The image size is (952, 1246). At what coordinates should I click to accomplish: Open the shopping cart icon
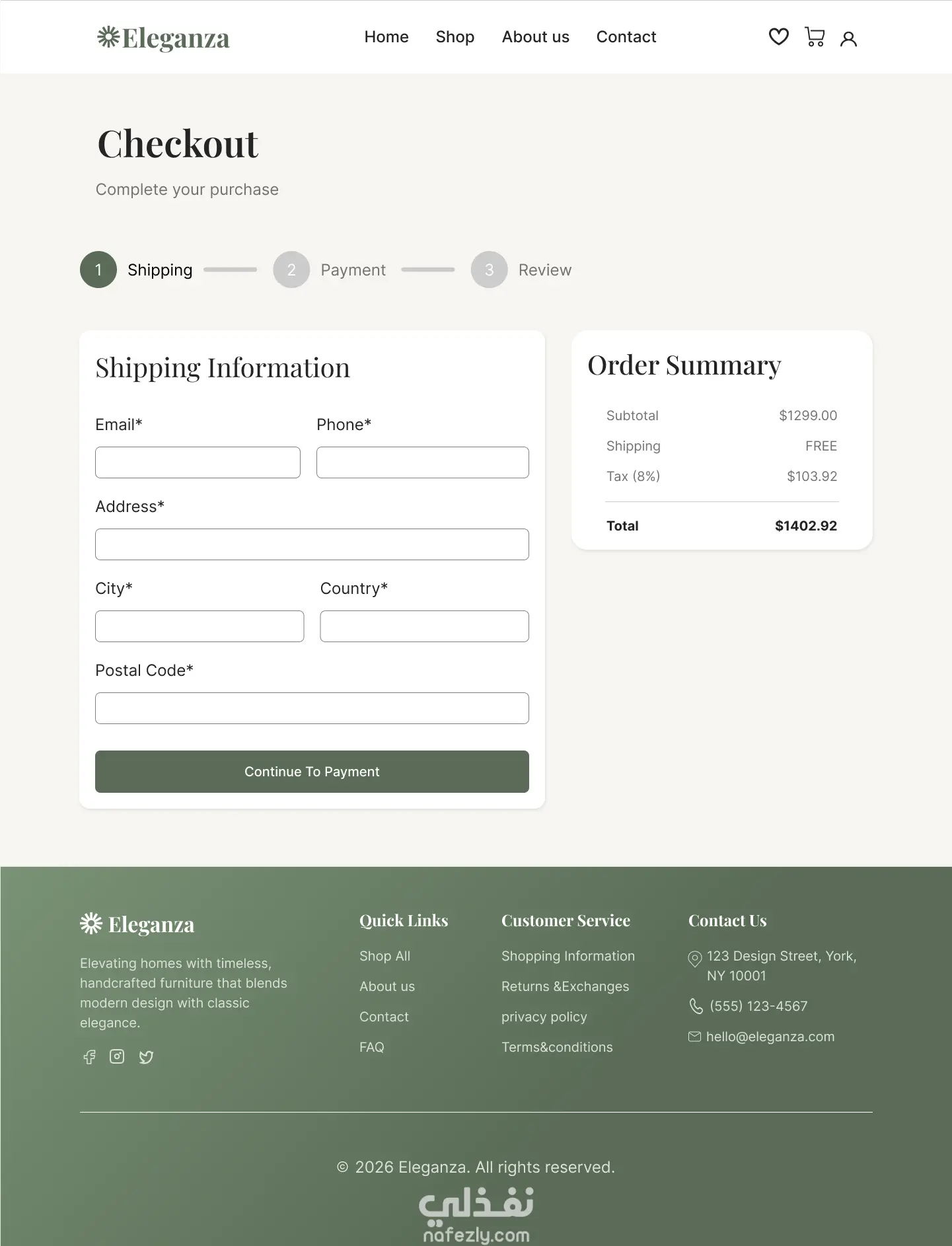pyautogui.click(x=815, y=37)
